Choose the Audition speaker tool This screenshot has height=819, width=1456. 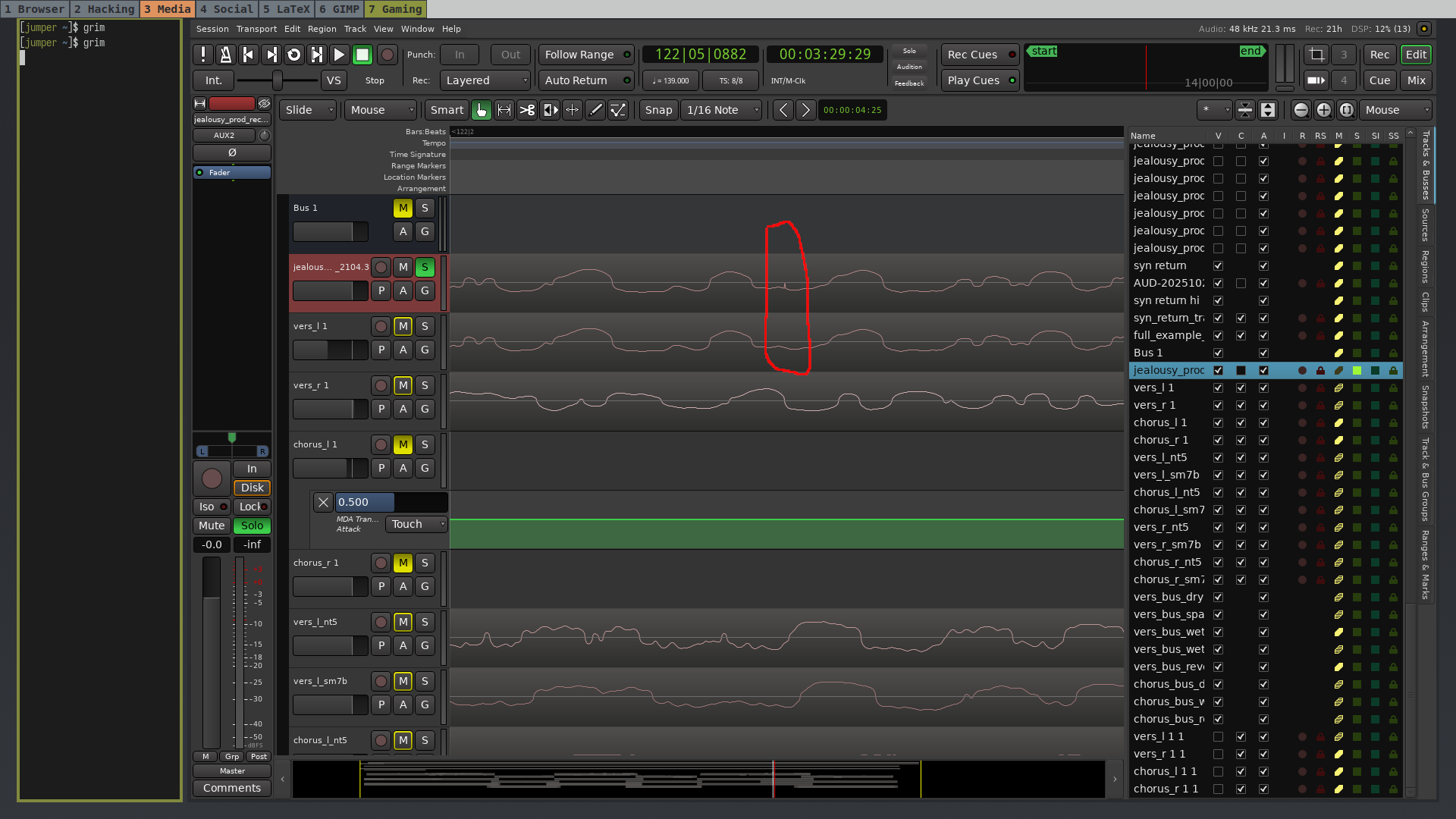point(550,110)
